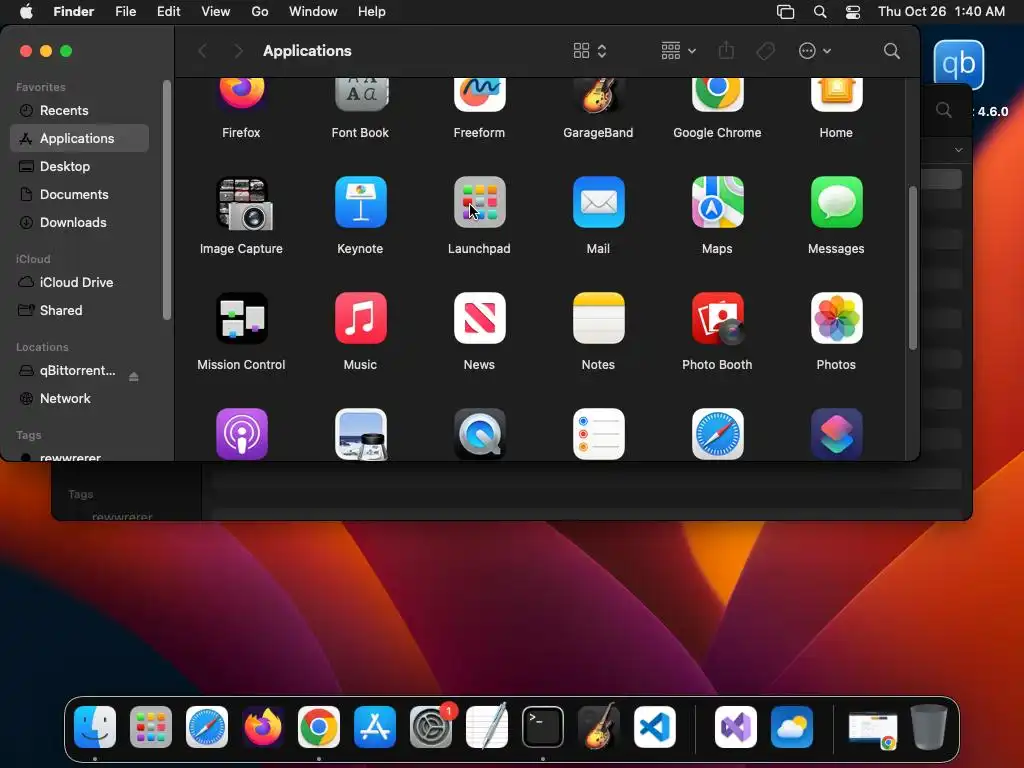Open GarageBand in the Applications folder
Image resolution: width=1024 pixels, height=768 pixels.
(x=598, y=94)
